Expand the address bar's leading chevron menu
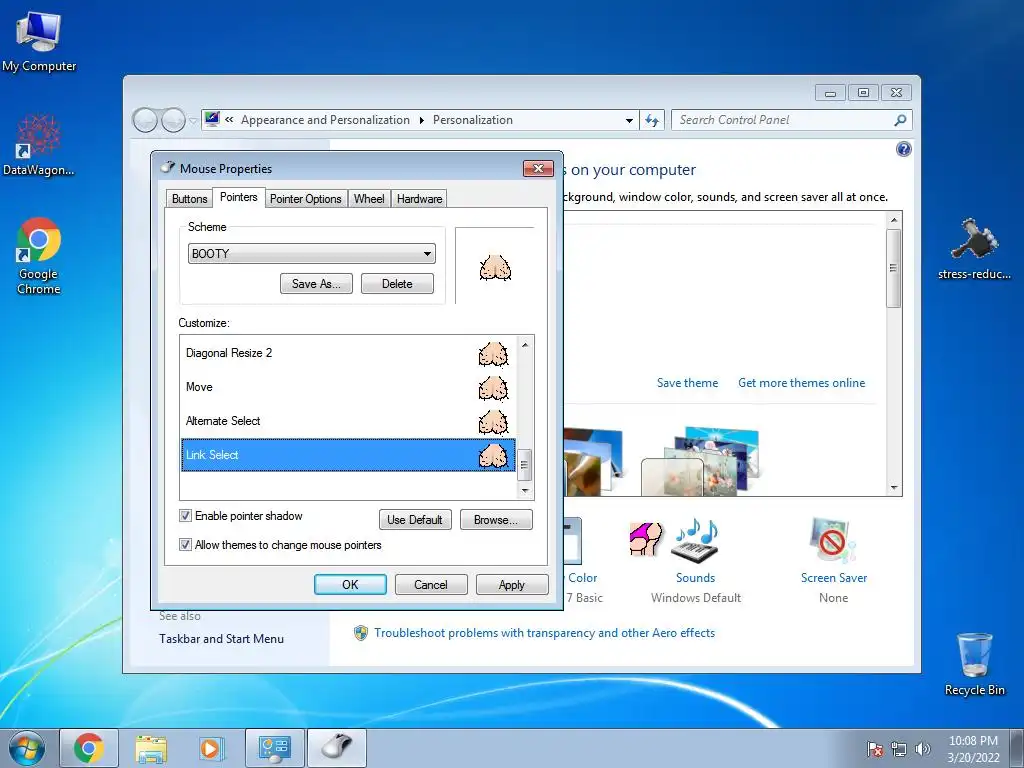The height and width of the screenshot is (768, 1024). tap(229, 120)
